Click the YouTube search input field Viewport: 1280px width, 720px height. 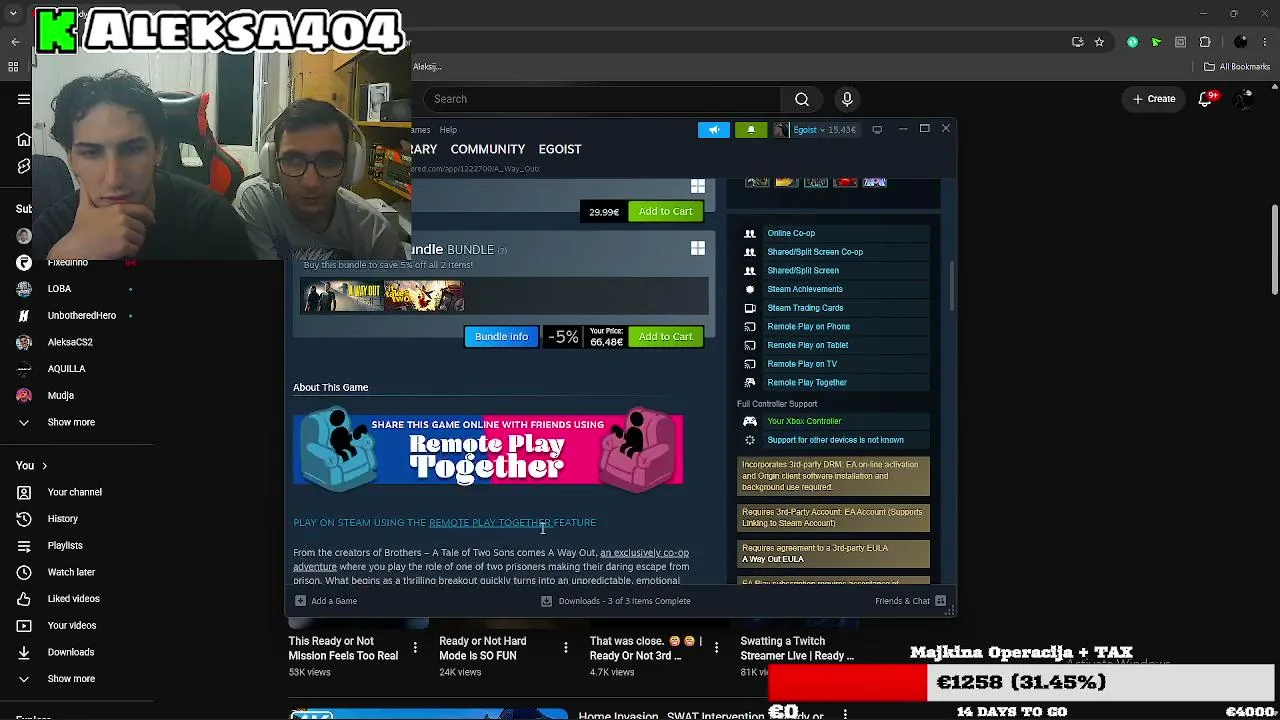pyautogui.click(x=602, y=99)
